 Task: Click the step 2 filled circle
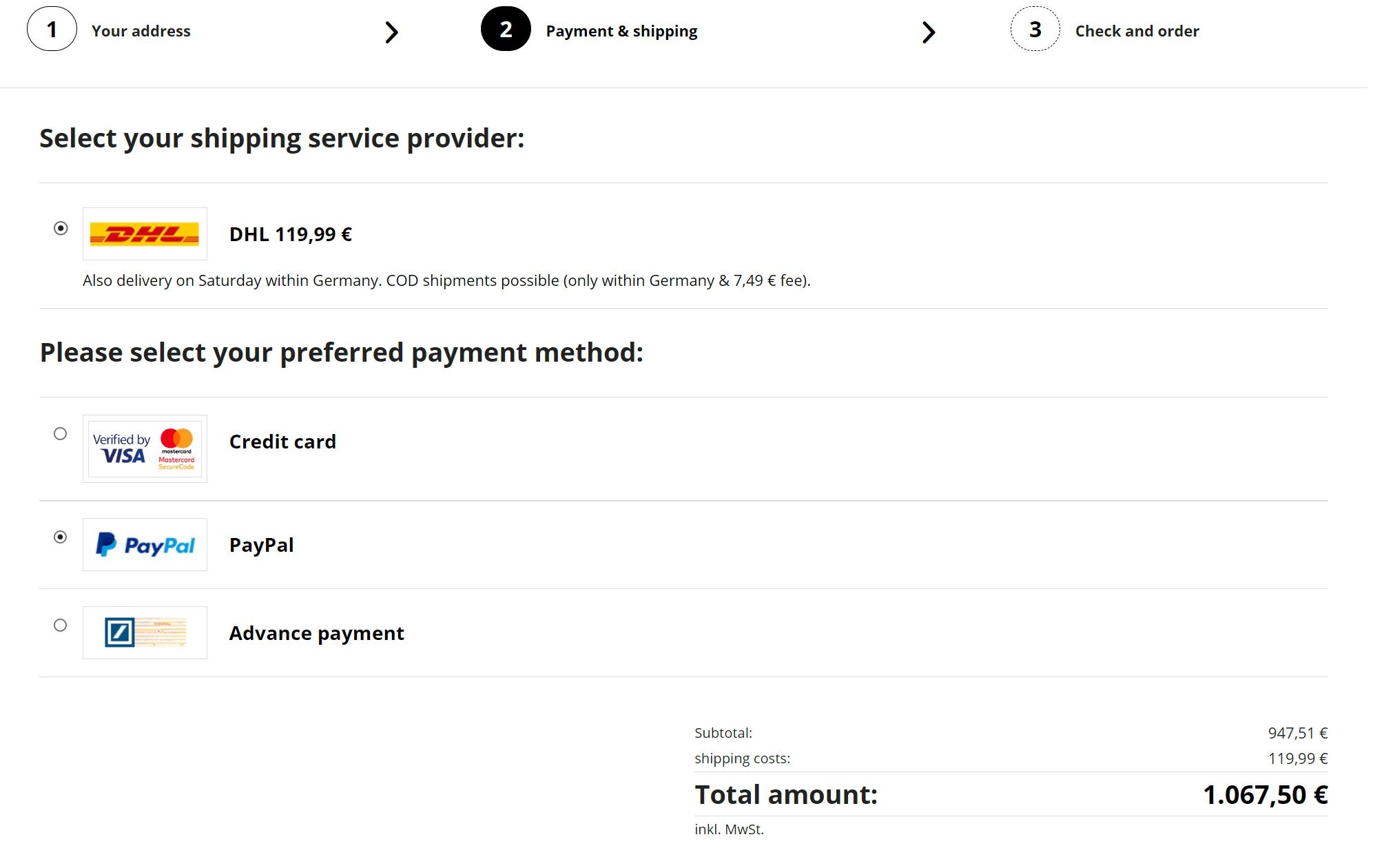click(x=506, y=29)
